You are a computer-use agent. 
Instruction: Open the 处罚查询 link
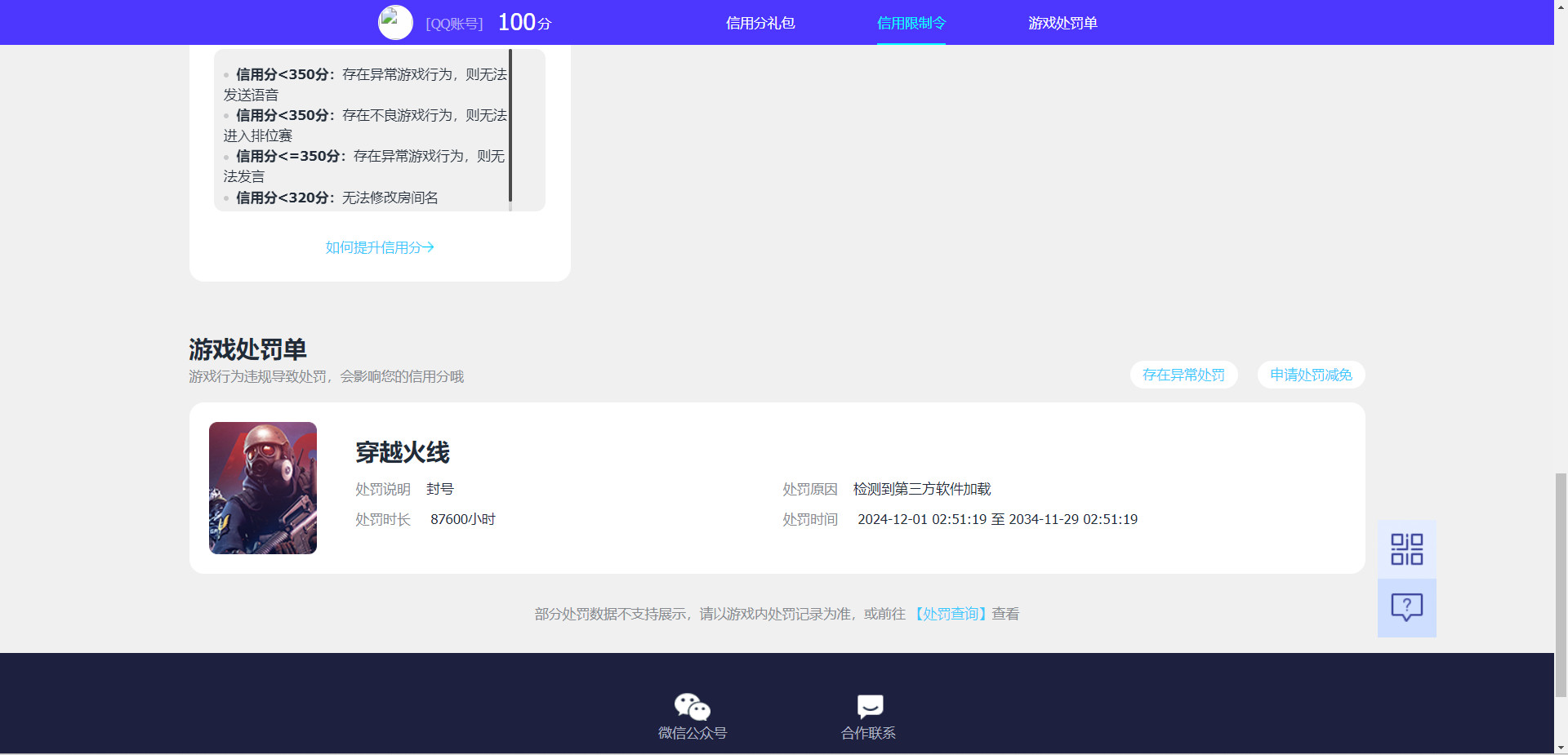950,614
